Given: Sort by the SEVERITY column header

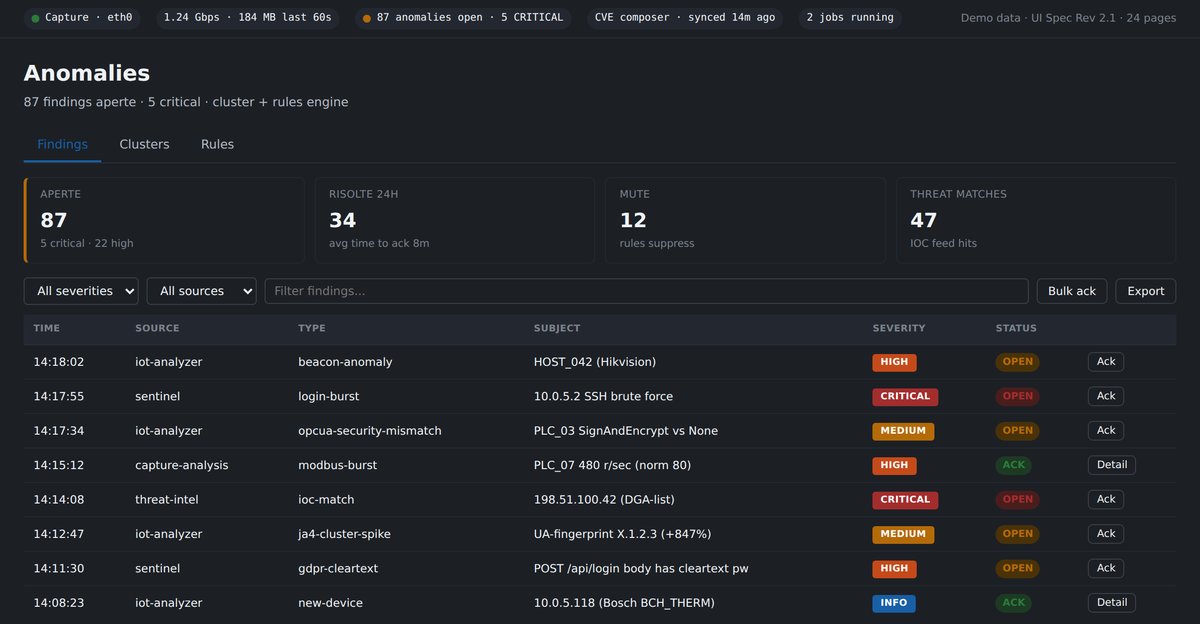Looking at the screenshot, I should click(x=899, y=328).
